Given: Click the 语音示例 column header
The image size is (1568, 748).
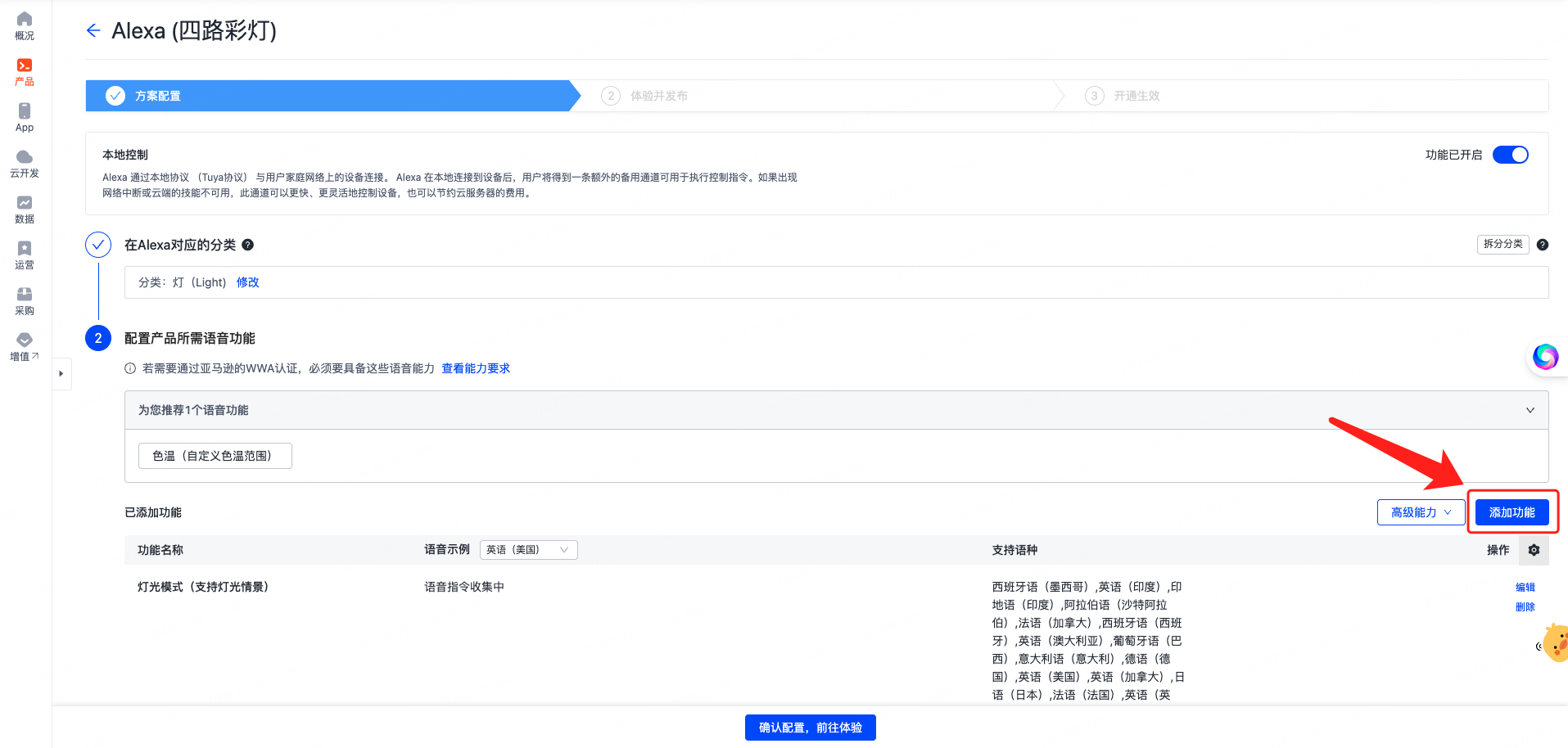Looking at the screenshot, I should 447,550.
